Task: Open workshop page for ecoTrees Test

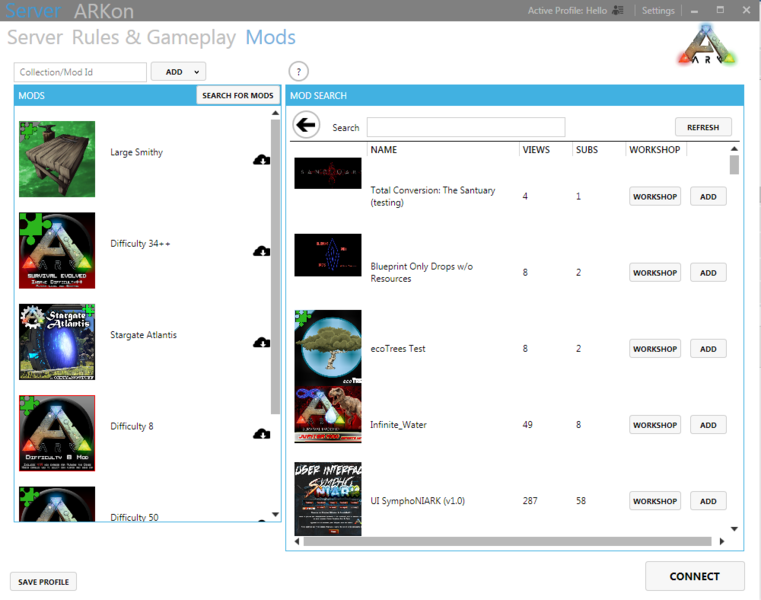Action: (x=655, y=349)
